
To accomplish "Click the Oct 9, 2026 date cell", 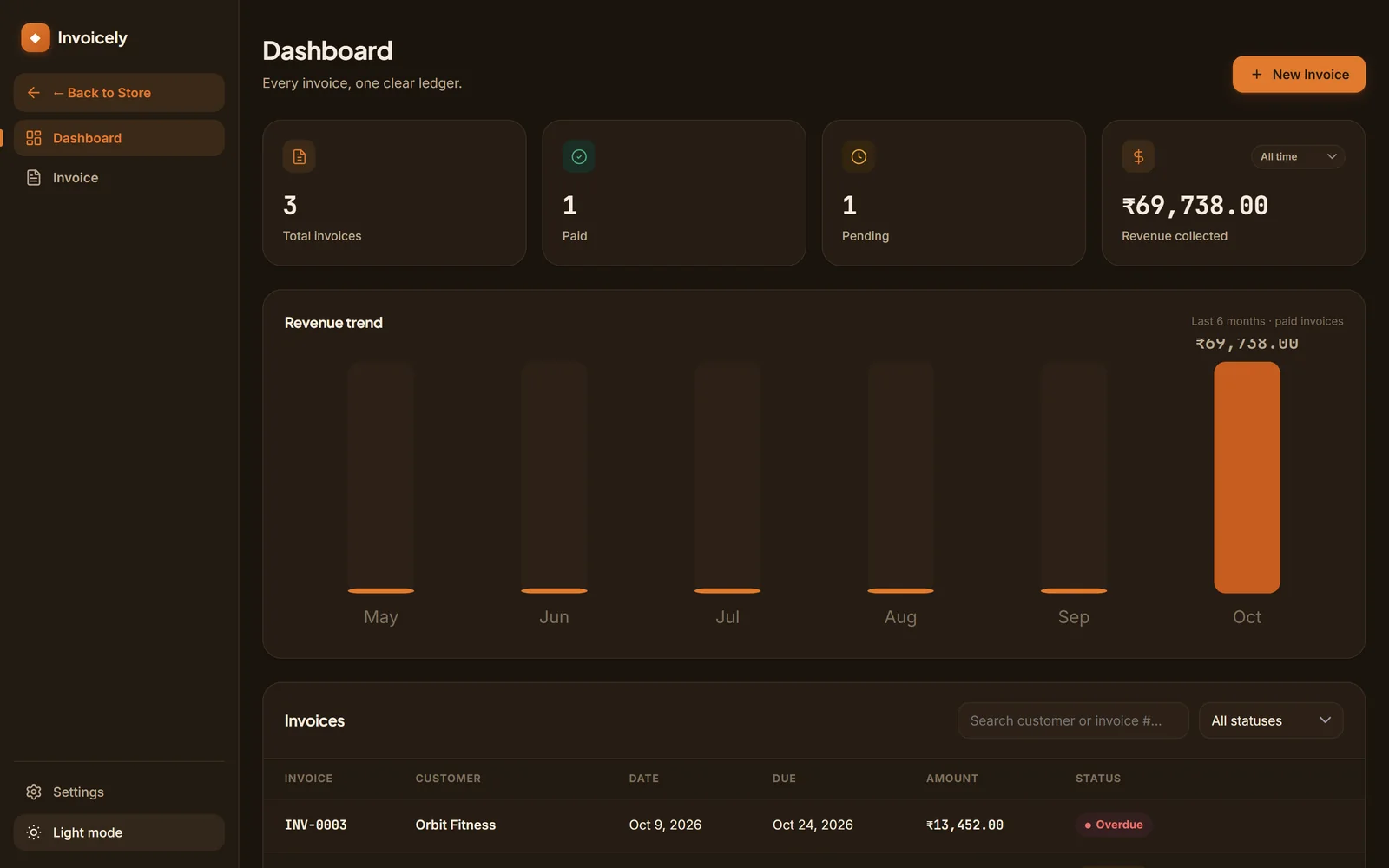I will (665, 825).
